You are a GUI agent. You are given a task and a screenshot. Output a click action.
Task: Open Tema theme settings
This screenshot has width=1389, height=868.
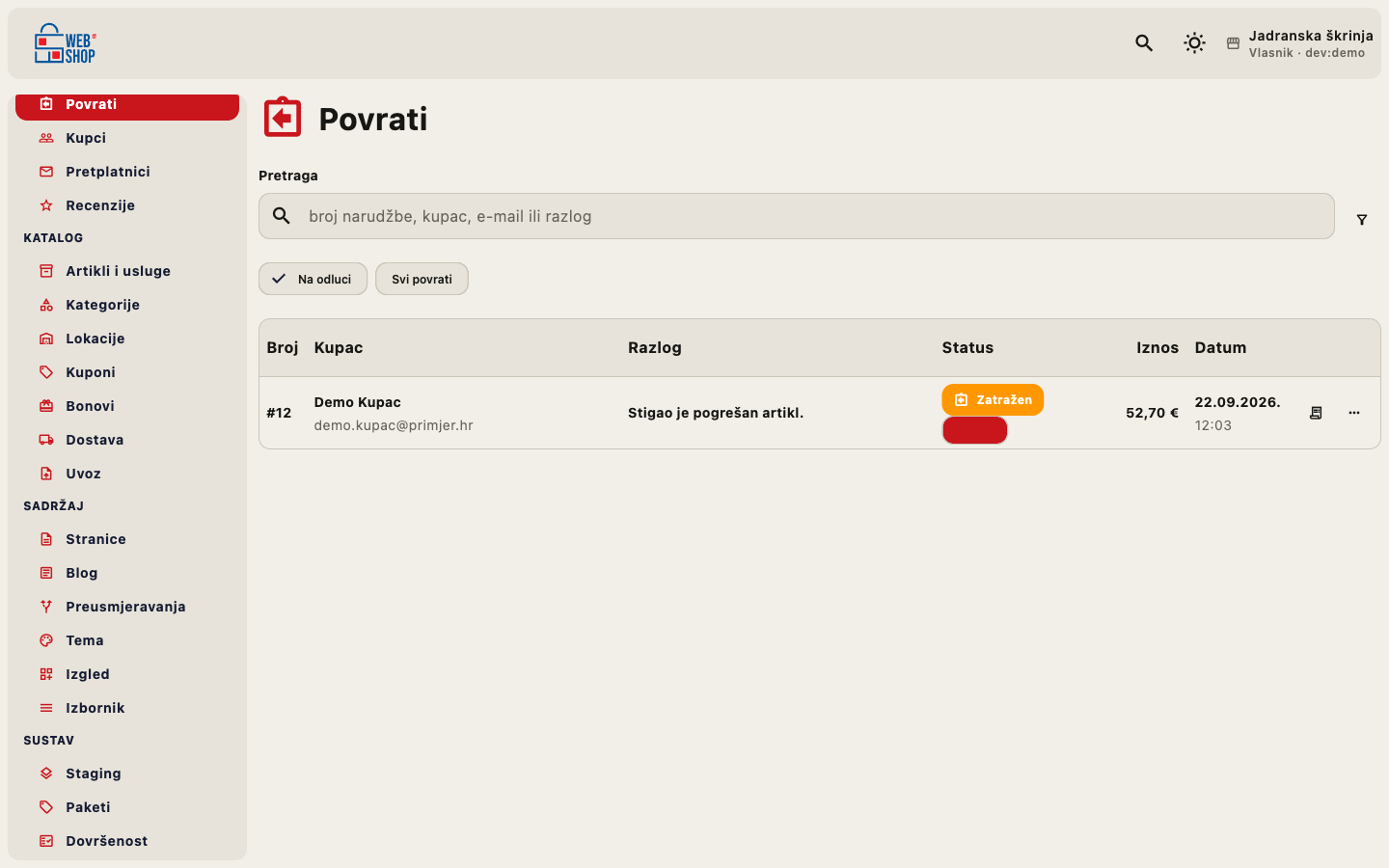click(127, 640)
